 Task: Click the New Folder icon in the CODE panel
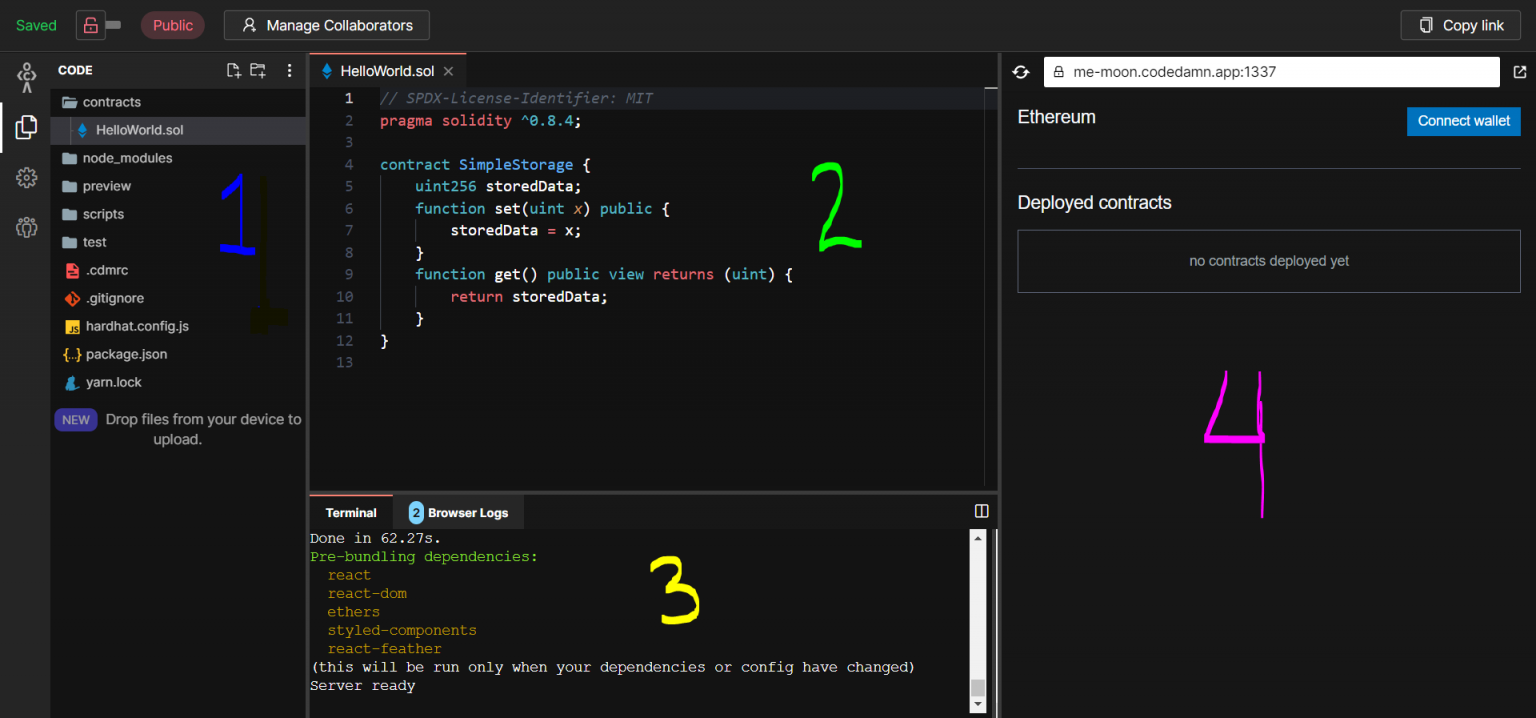coord(258,70)
